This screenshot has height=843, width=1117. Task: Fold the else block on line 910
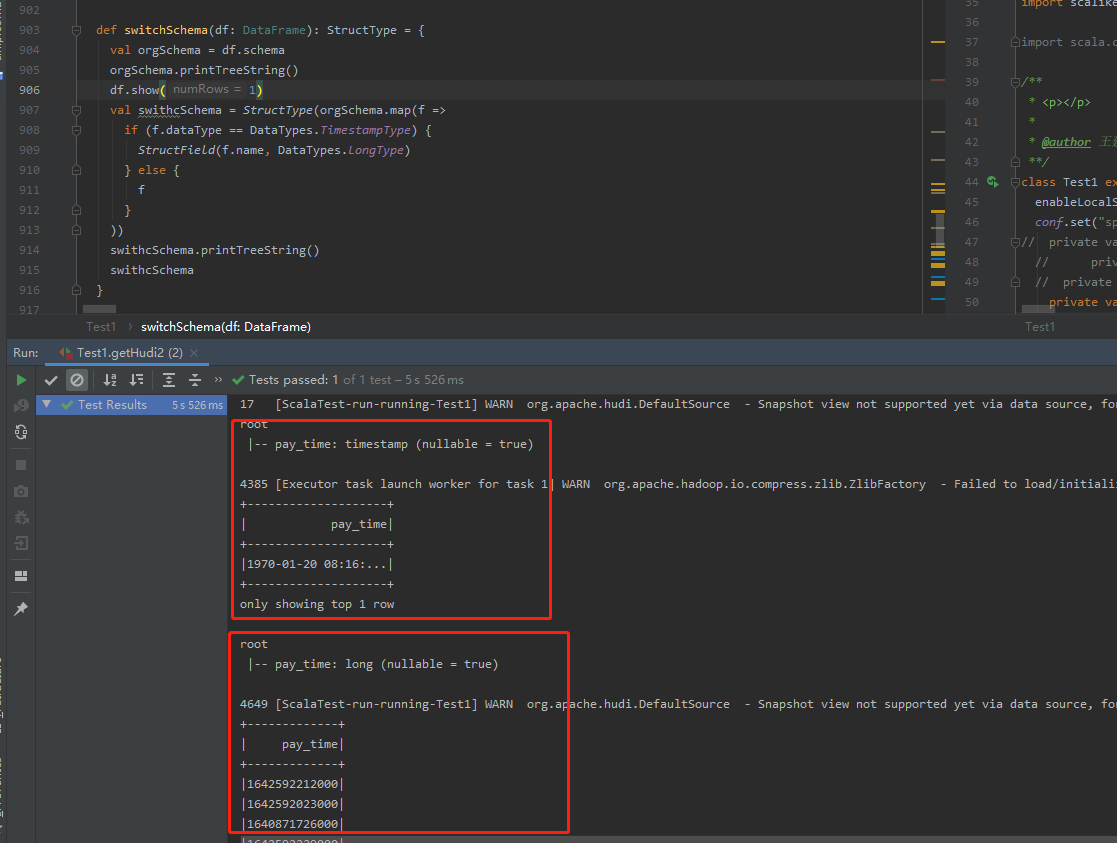pyautogui.click(x=76, y=170)
